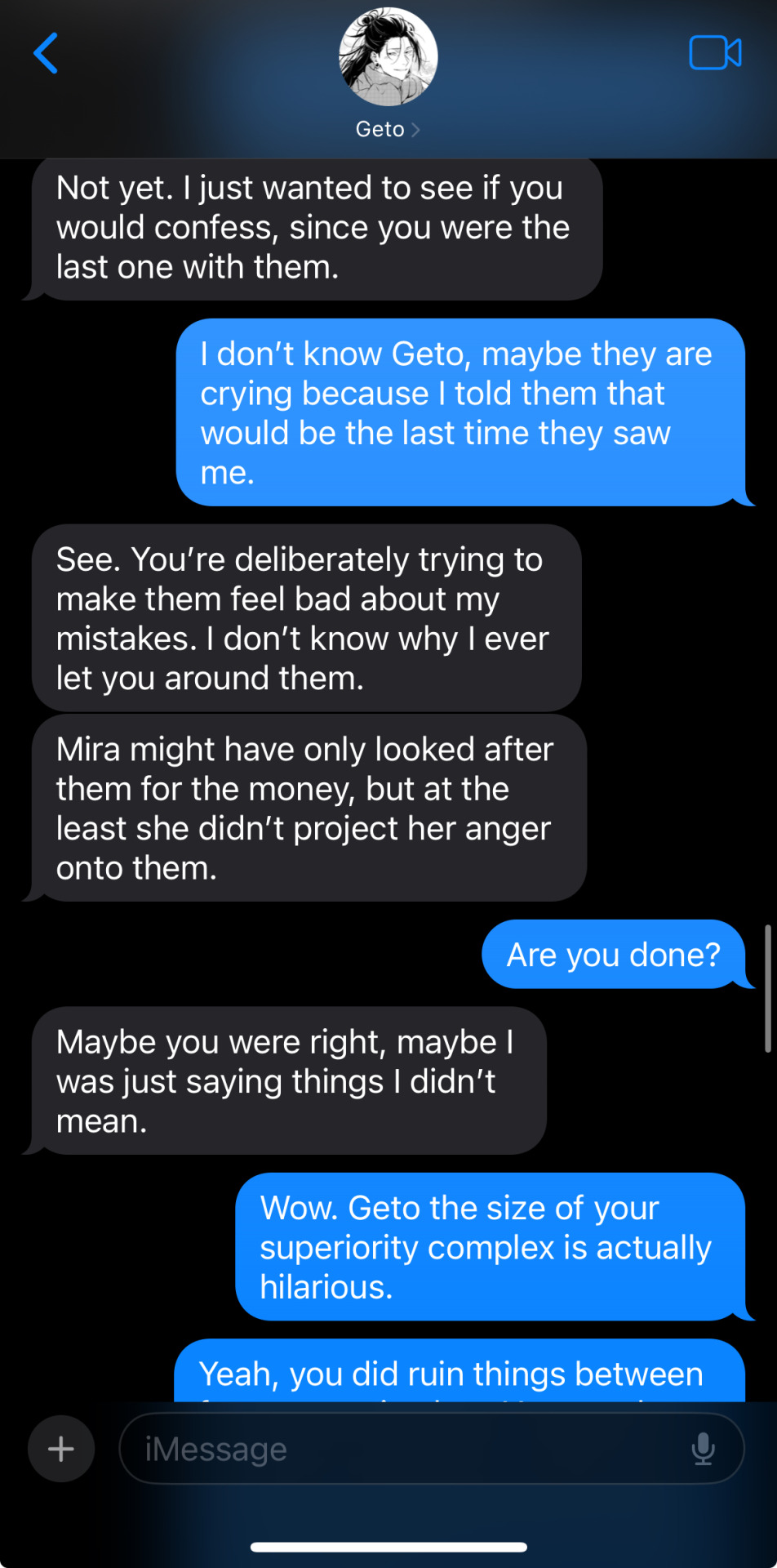
Task: Tap the back arrow icon
Action: click(47, 54)
